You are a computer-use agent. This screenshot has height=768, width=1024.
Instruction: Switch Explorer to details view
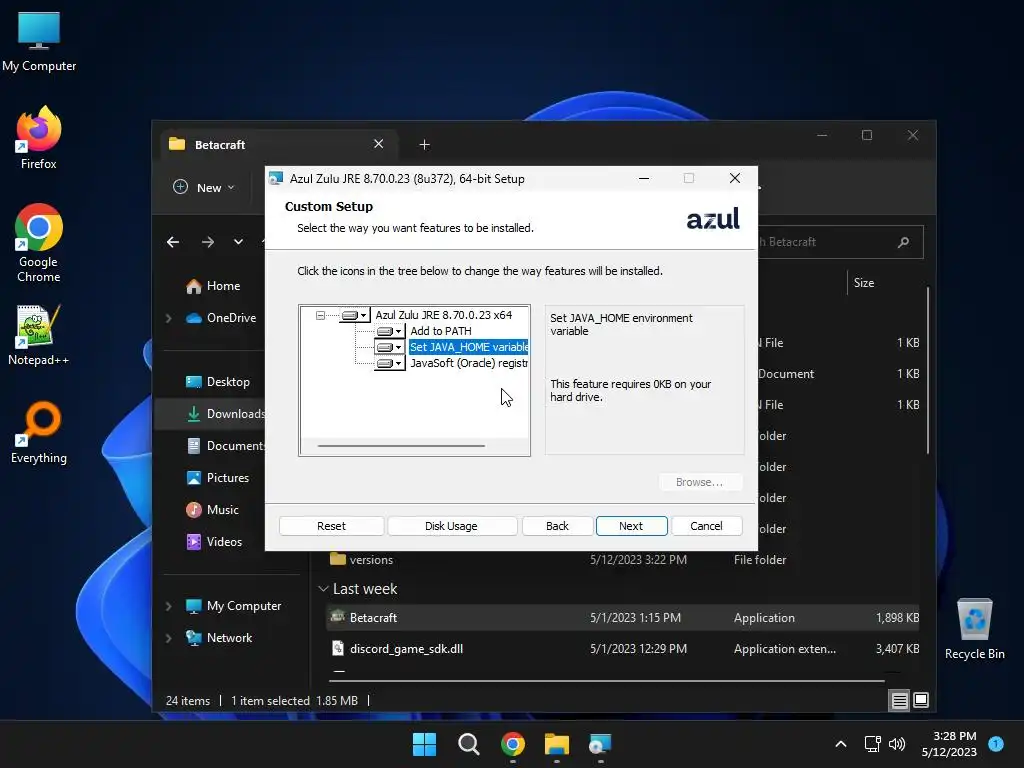(899, 701)
